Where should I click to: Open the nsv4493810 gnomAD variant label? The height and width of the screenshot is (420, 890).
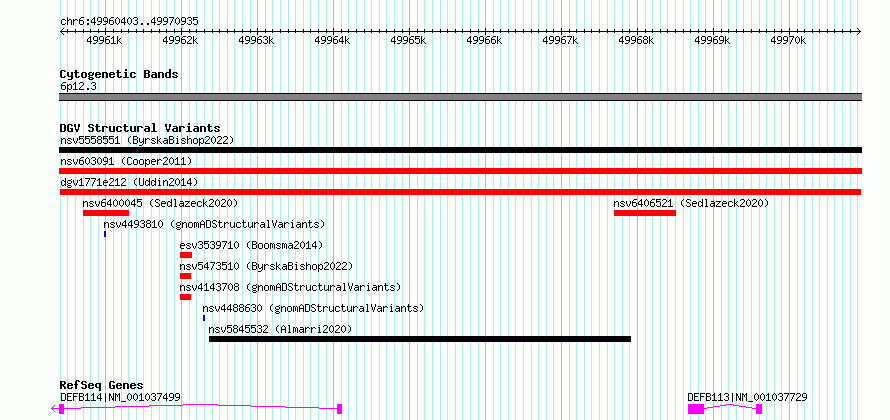(215, 224)
